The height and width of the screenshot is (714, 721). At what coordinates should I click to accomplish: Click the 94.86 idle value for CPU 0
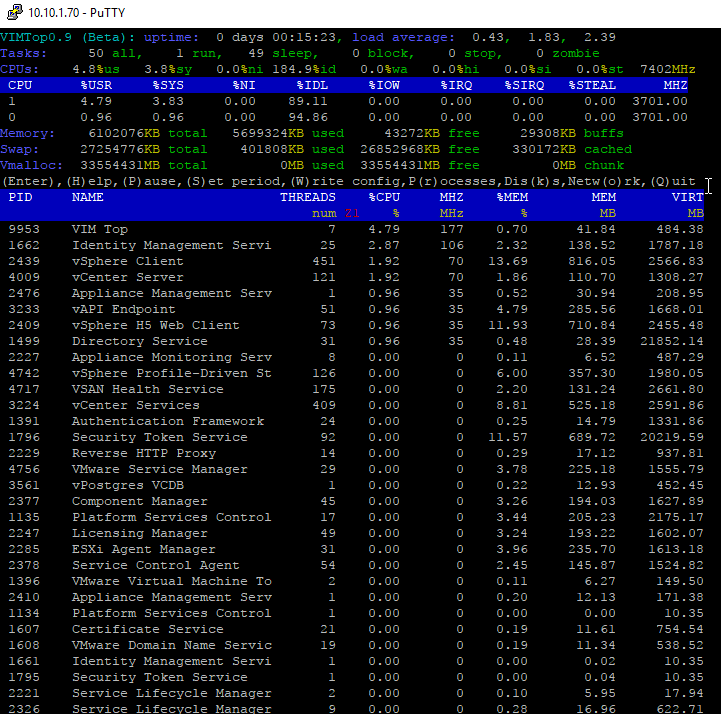coord(308,117)
